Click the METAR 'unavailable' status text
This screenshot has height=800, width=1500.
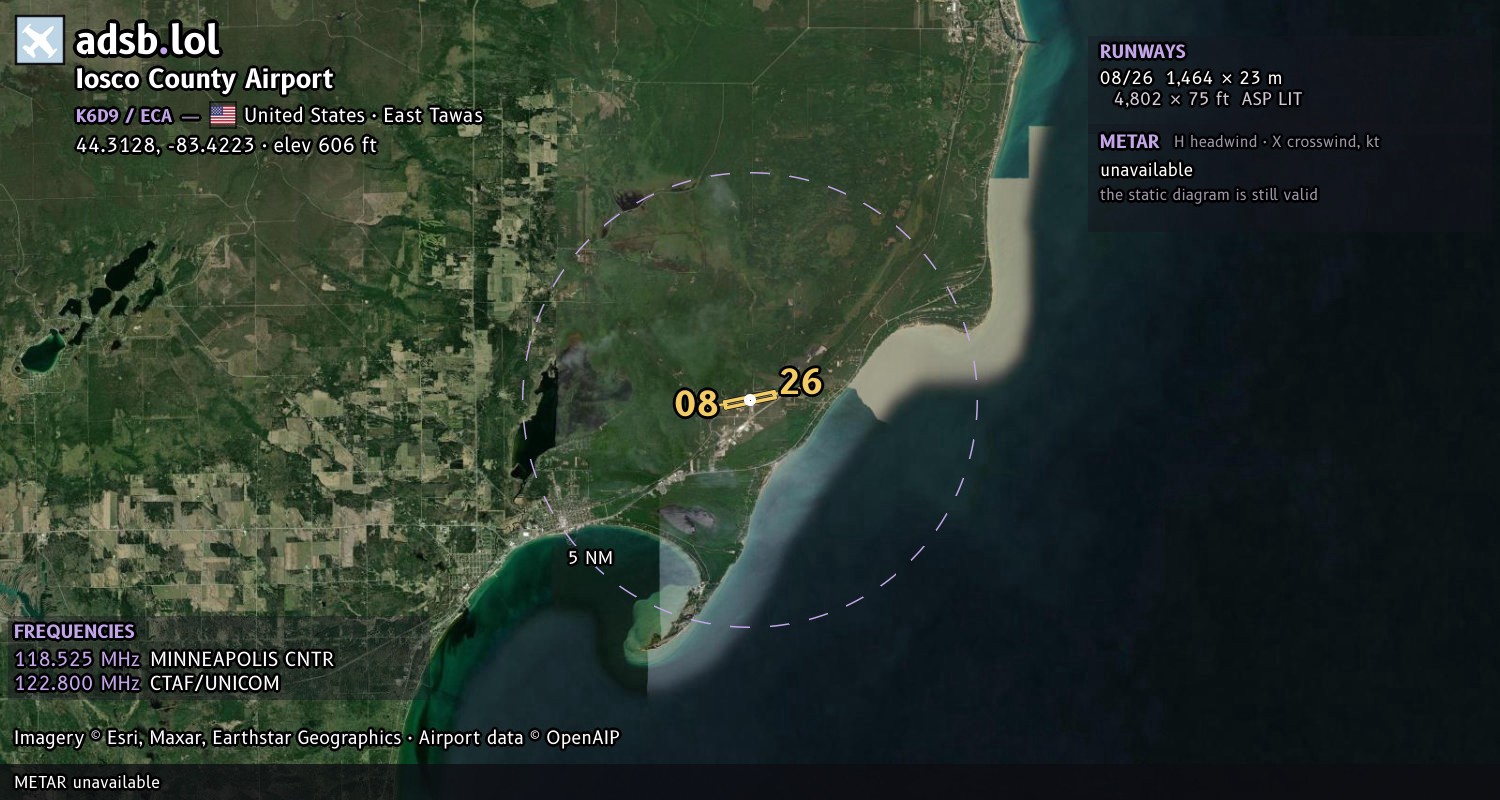pyautogui.click(x=1146, y=170)
